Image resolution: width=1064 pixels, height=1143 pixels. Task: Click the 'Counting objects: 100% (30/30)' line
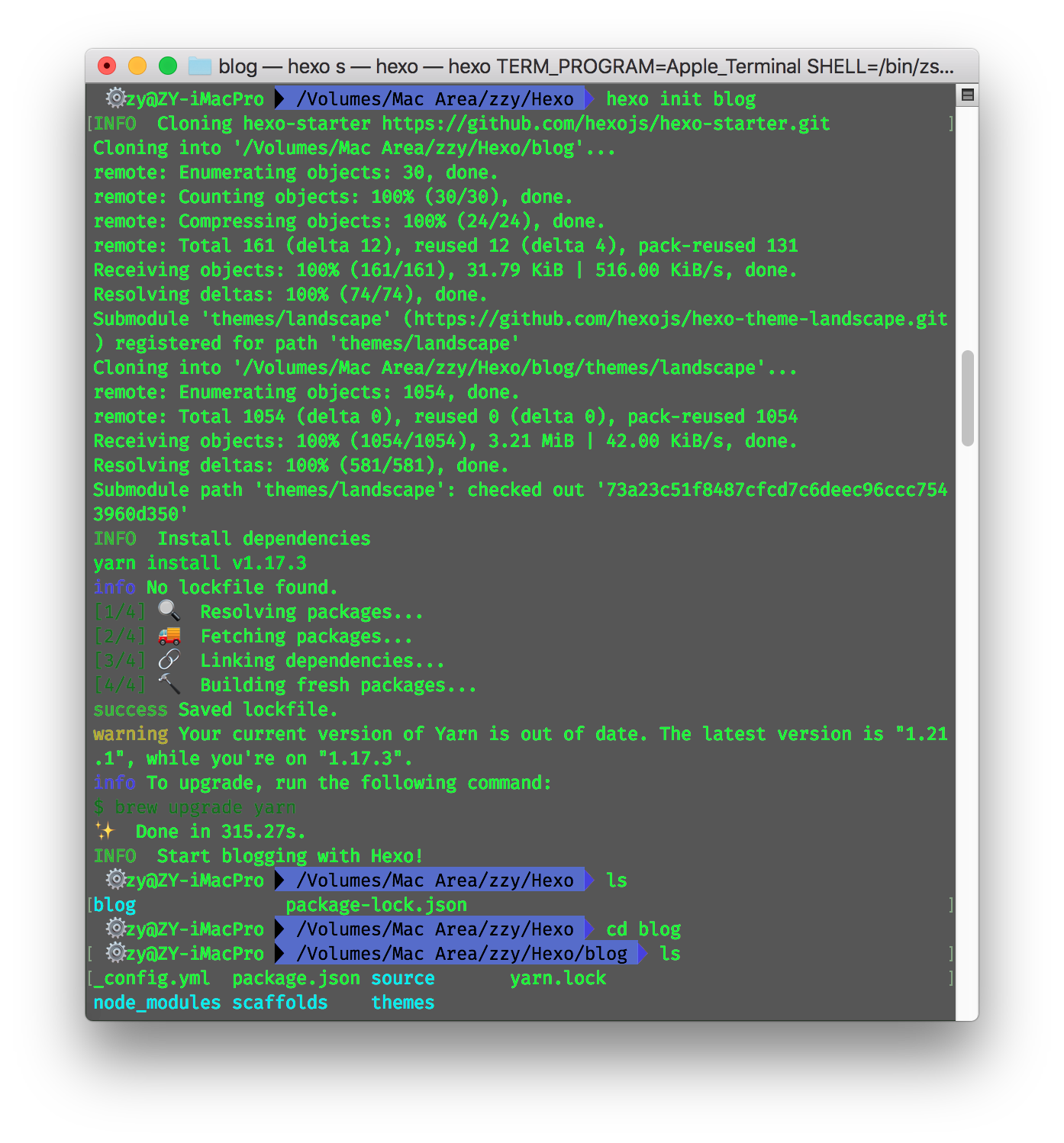coord(333,197)
